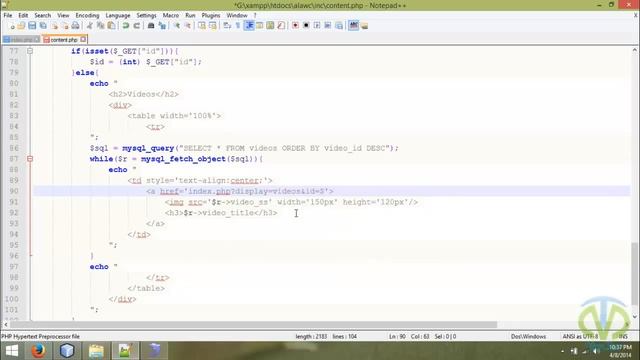Click the vertical scrollbar down arrow
The image size is (640, 360).
click(635, 316)
